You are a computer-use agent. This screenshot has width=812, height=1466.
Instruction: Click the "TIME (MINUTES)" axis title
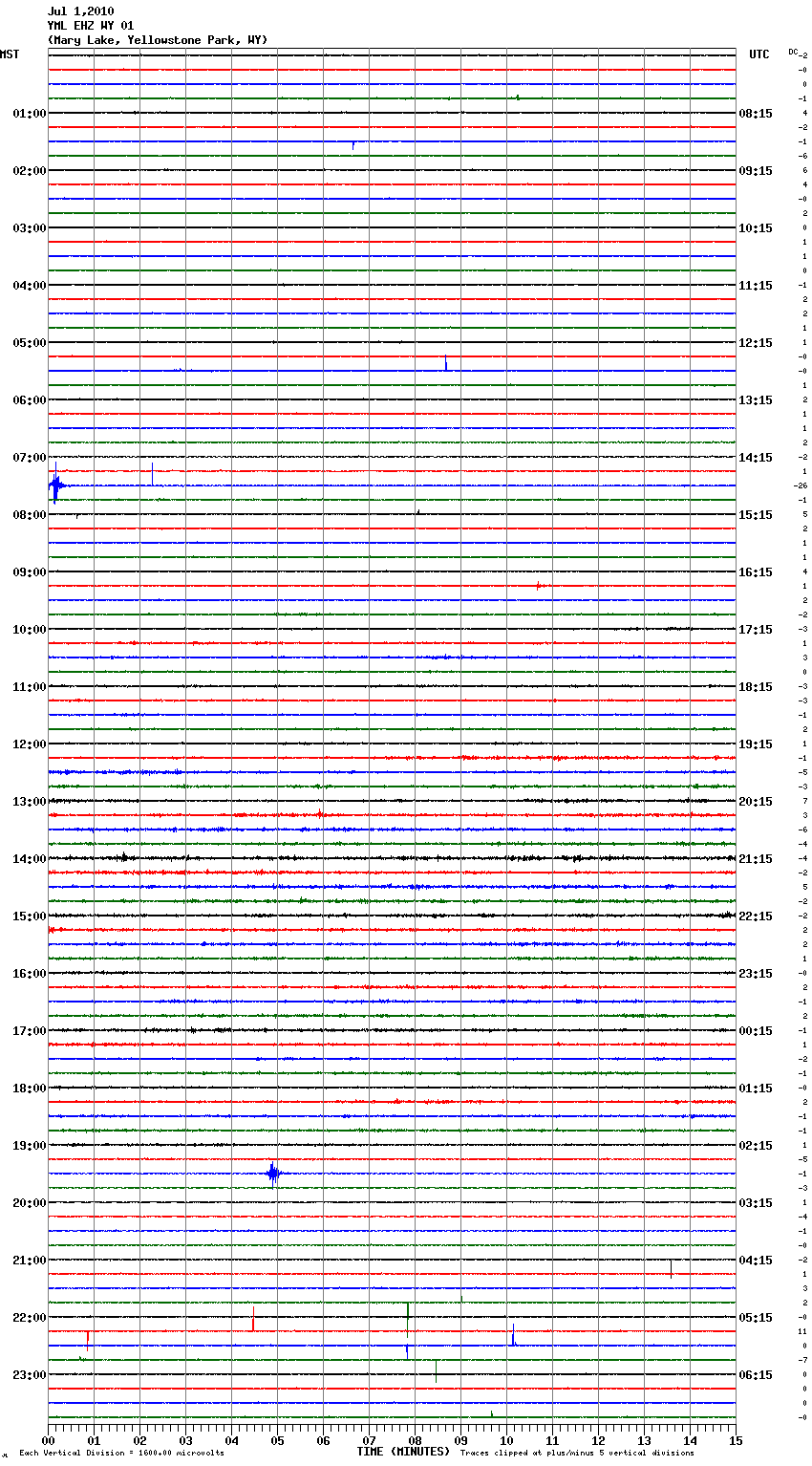[403, 1452]
